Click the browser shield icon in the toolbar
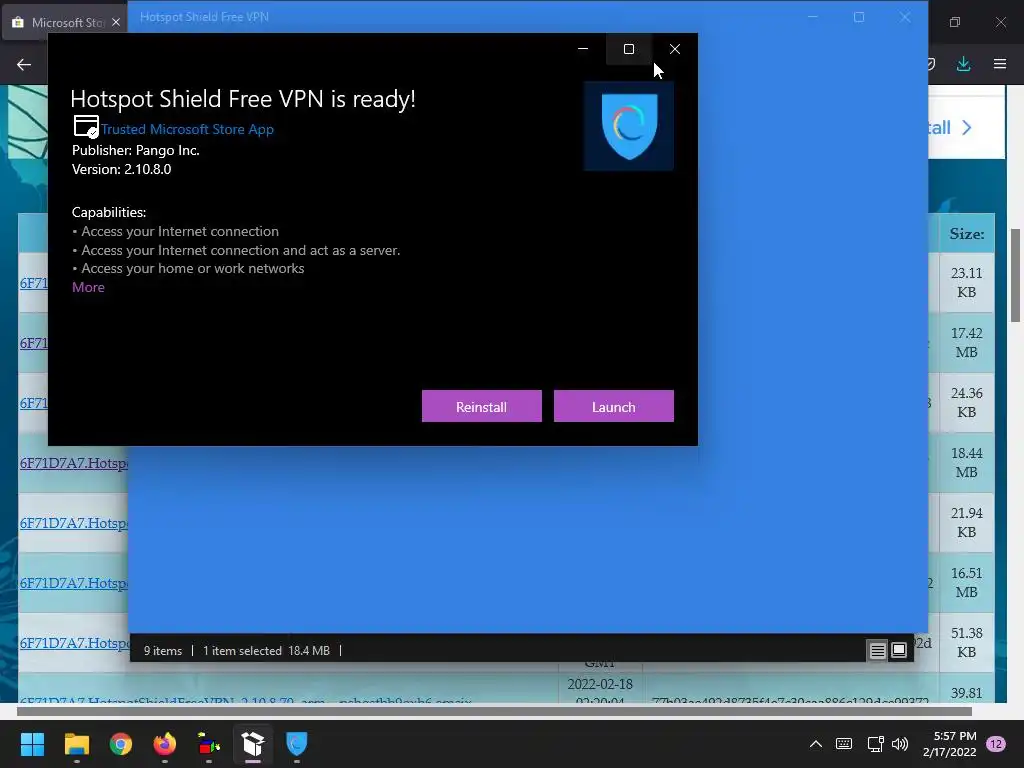1024x768 pixels. pyautogui.click(x=931, y=64)
